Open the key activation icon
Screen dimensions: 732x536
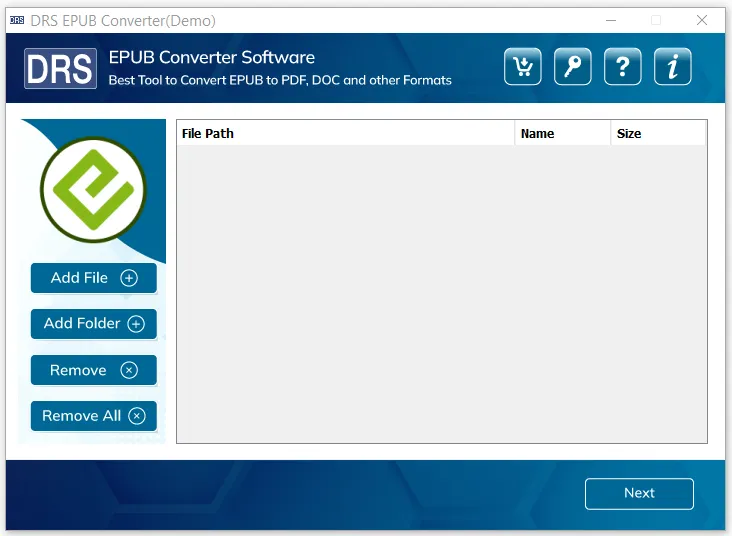coord(572,67)
